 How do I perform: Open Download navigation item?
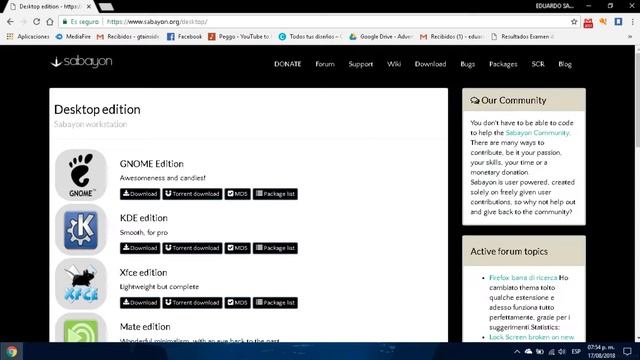pos(430,64)
